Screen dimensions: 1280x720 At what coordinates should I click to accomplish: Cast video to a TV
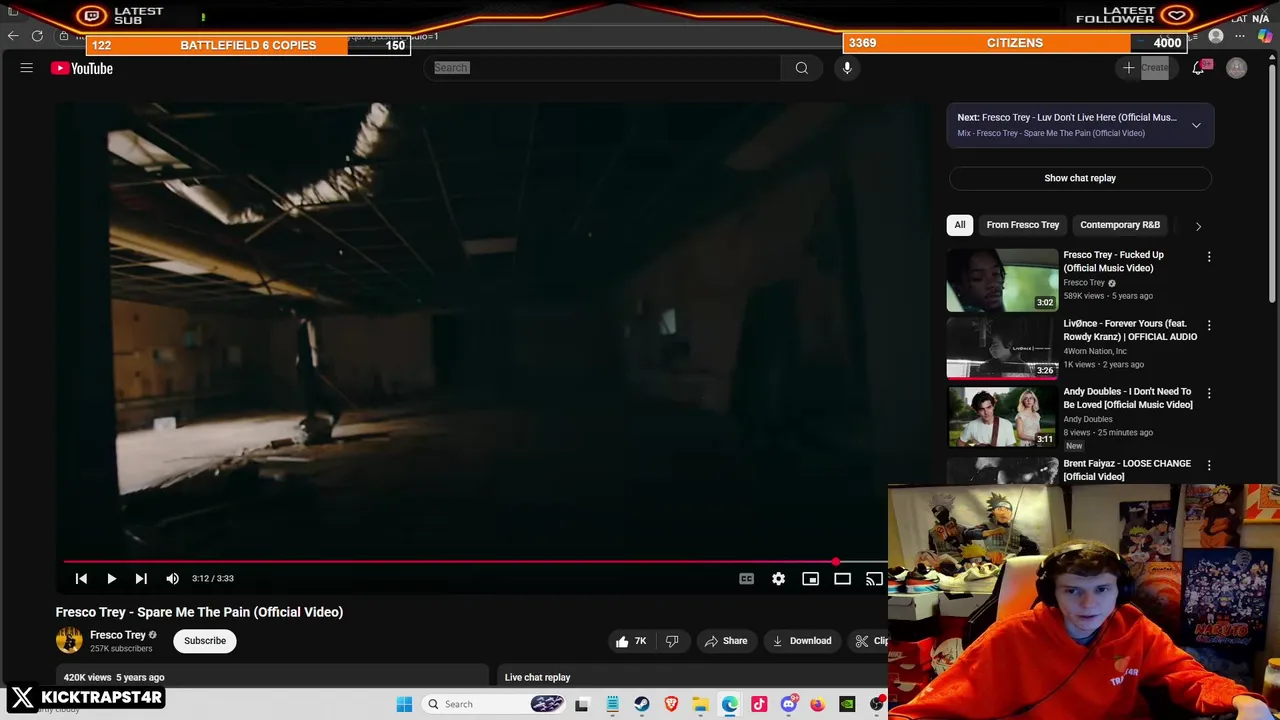click(874, 578)
